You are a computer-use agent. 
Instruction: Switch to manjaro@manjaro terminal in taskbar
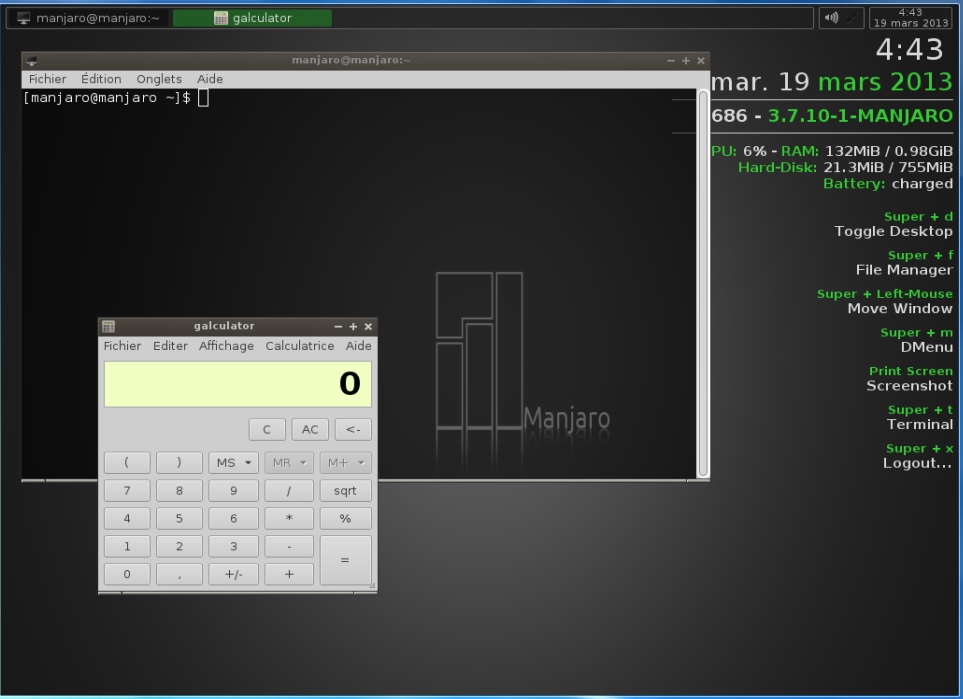(88, 18)
